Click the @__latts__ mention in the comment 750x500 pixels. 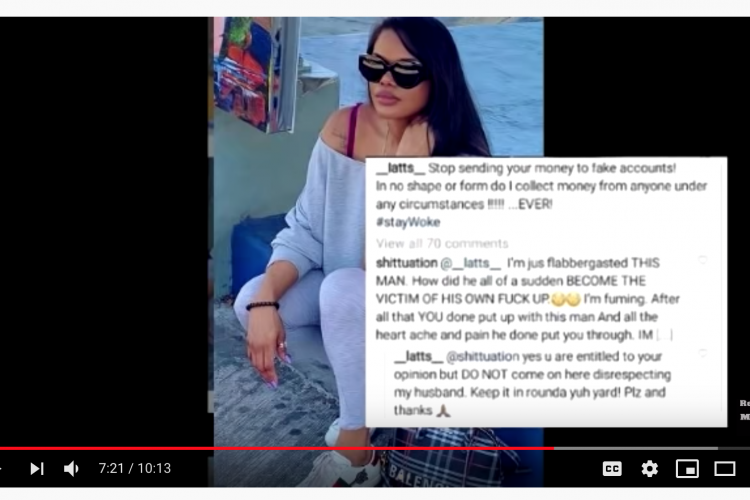pos(471,263)
